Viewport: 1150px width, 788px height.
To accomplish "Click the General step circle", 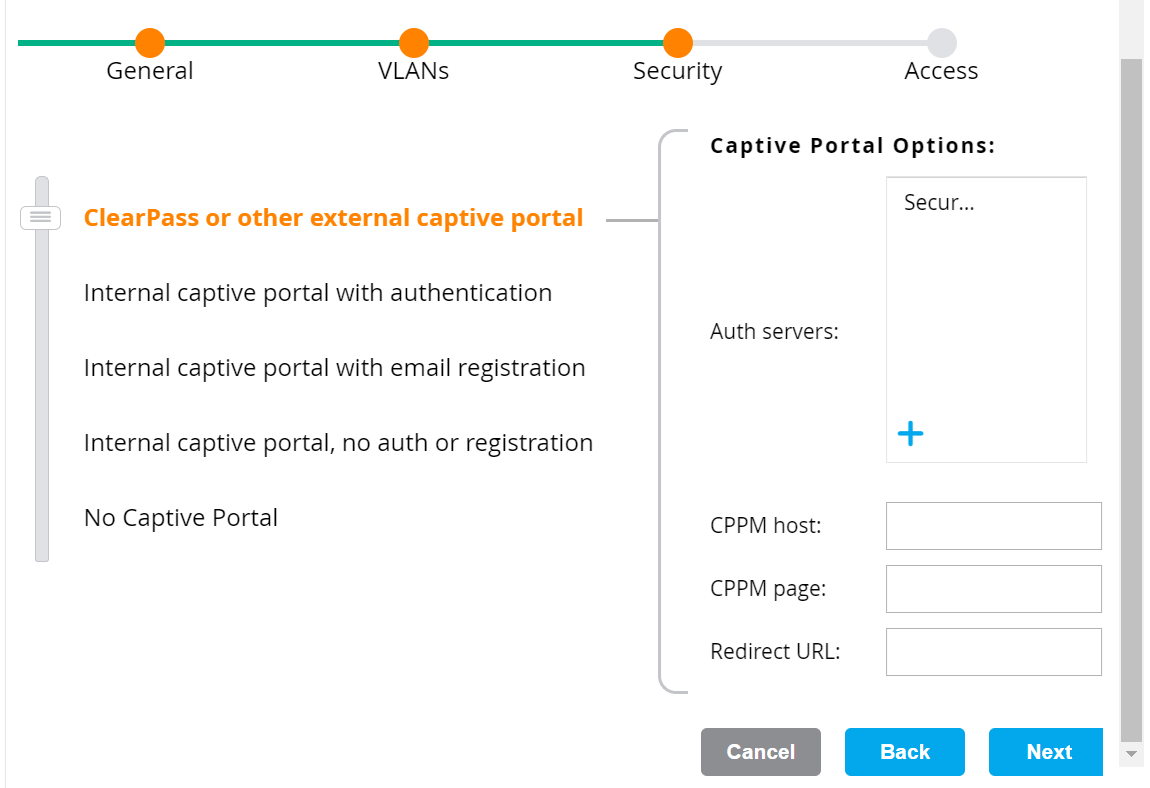I will [150, 43].
